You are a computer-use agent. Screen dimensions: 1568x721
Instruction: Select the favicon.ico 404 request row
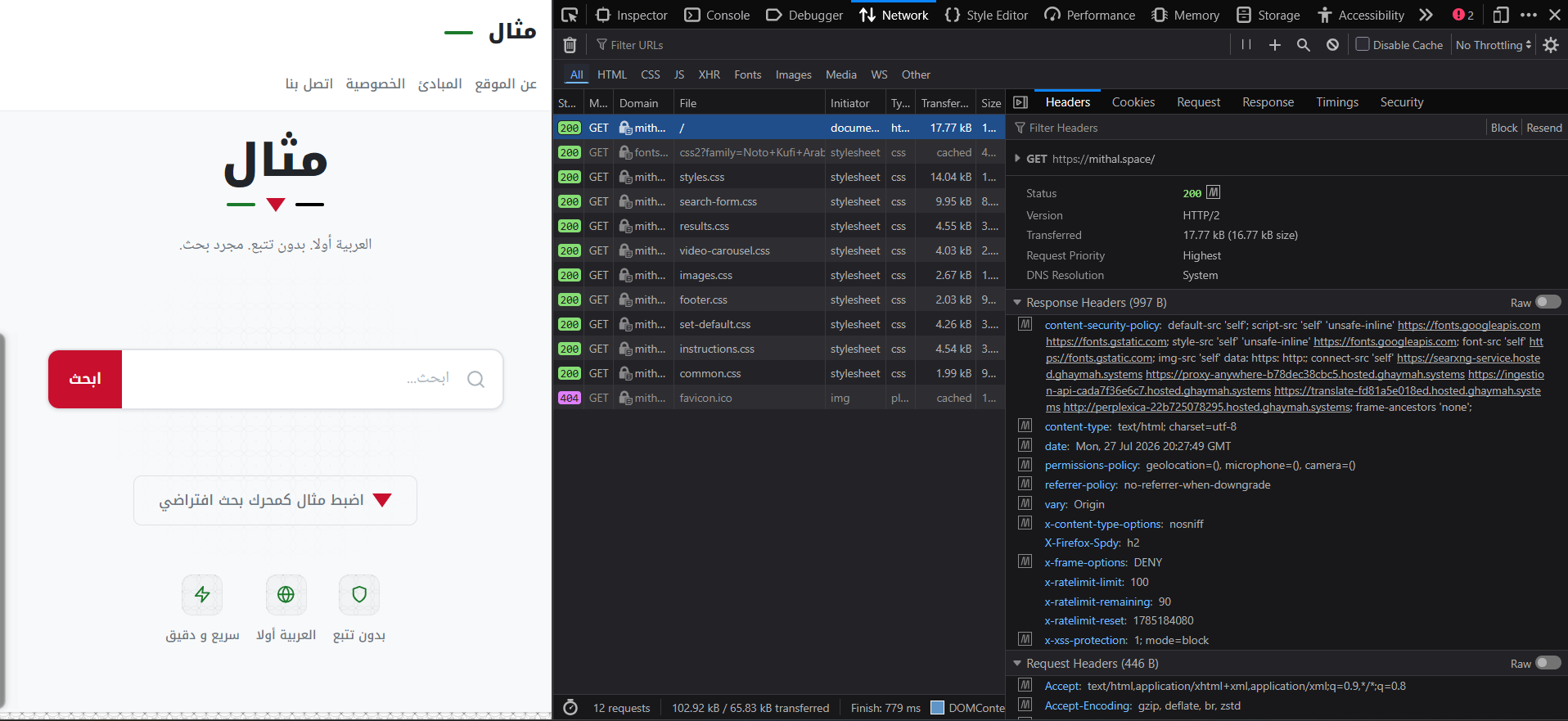[x=778, y=398]
